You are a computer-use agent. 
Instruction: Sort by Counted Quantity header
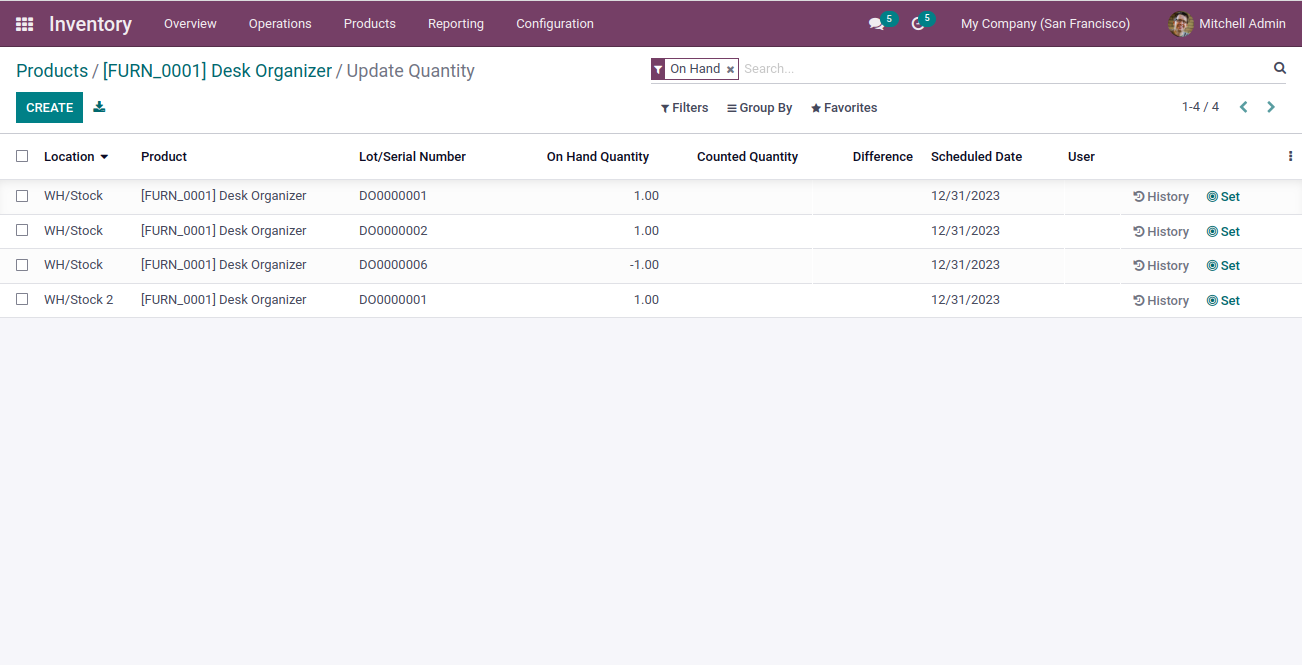click(x=747, y=156)
